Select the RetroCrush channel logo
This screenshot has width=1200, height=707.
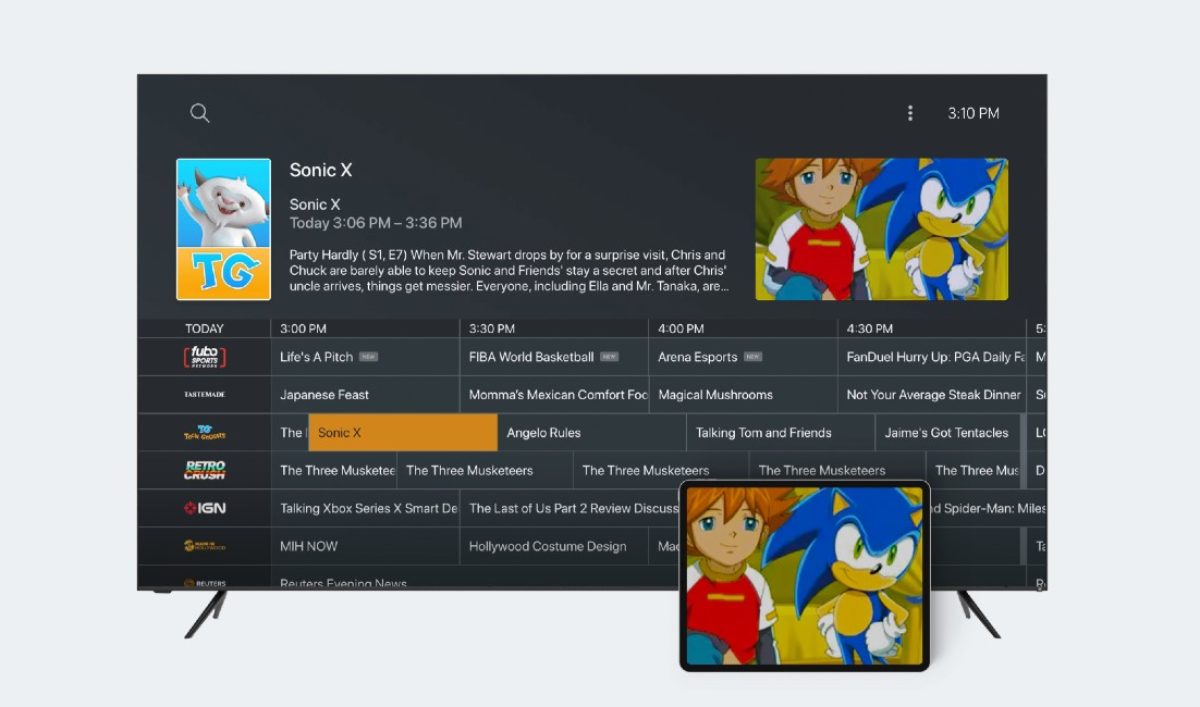tap(204, 470)
